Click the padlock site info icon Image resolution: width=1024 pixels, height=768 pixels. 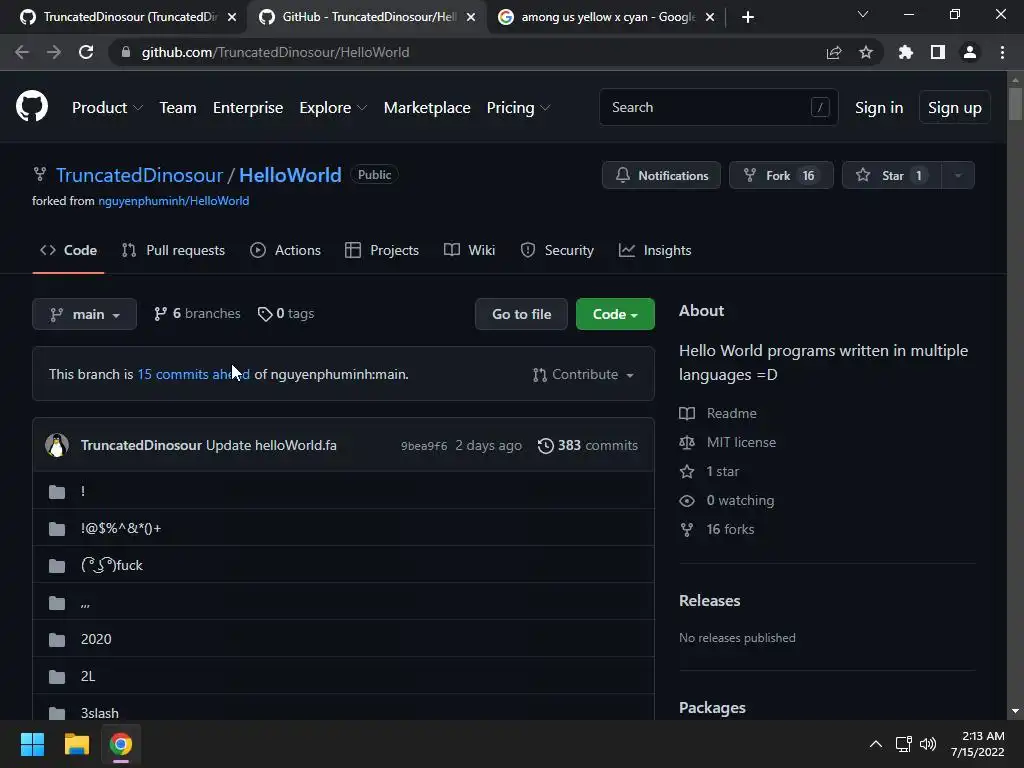pos(126,52)
